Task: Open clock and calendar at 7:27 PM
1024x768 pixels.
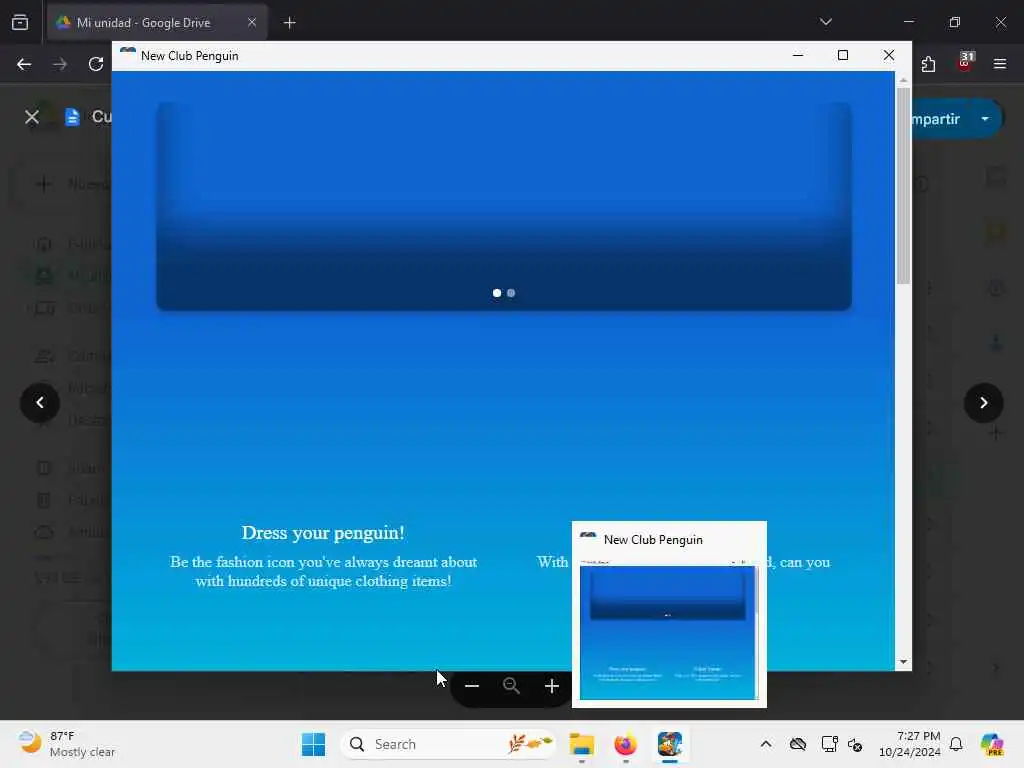Action: click(909, 744)
